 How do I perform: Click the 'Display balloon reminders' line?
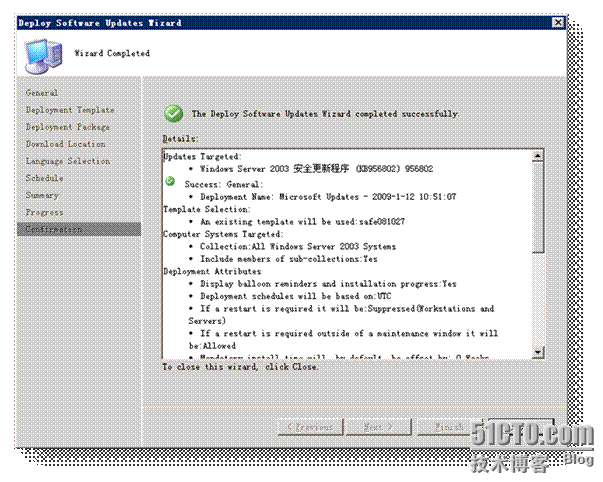(x=328, y=284)
